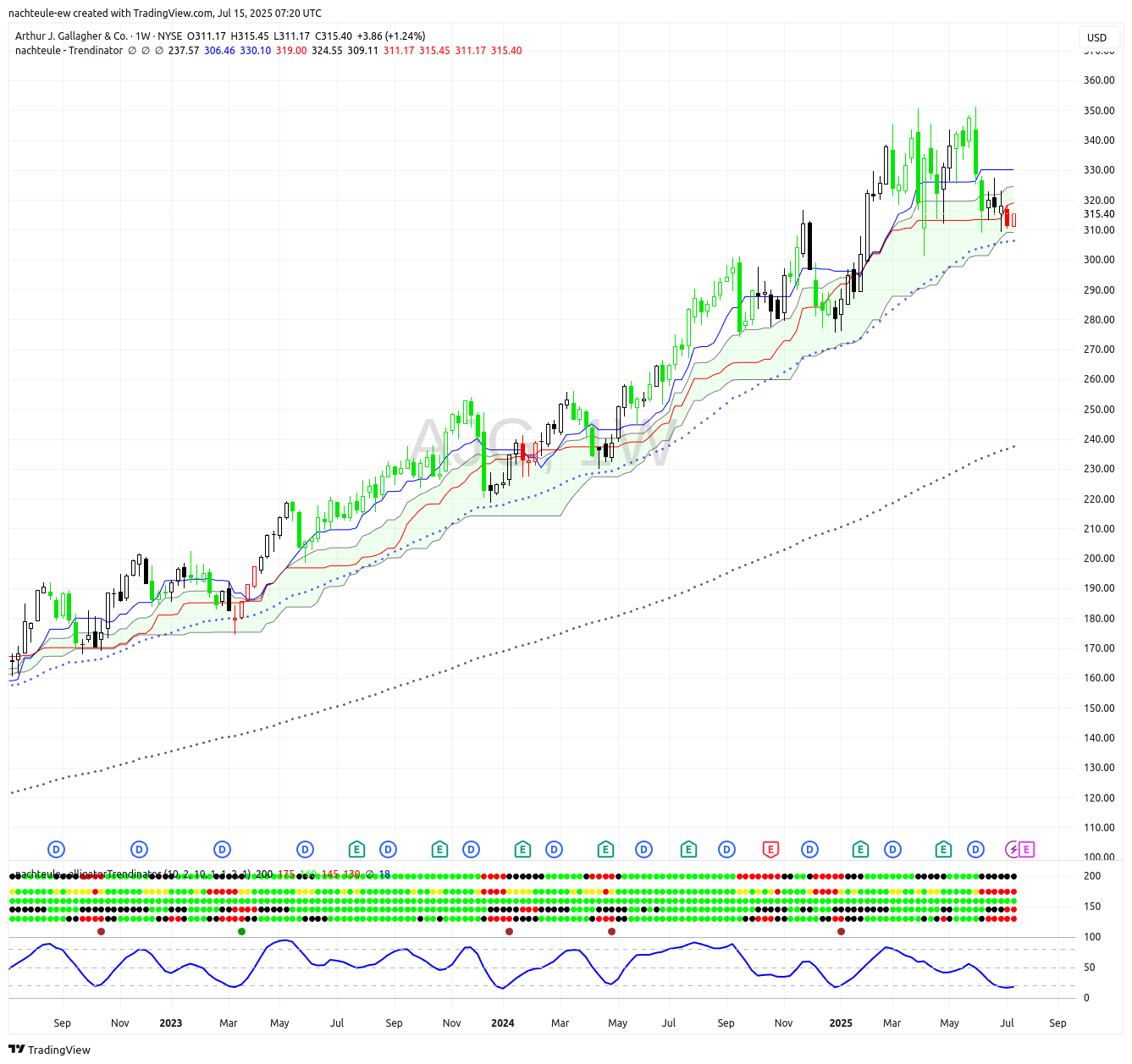
Task: Click the purple lightning bolt event icon
Action: pyautogui.click(x=1013, y=849)
